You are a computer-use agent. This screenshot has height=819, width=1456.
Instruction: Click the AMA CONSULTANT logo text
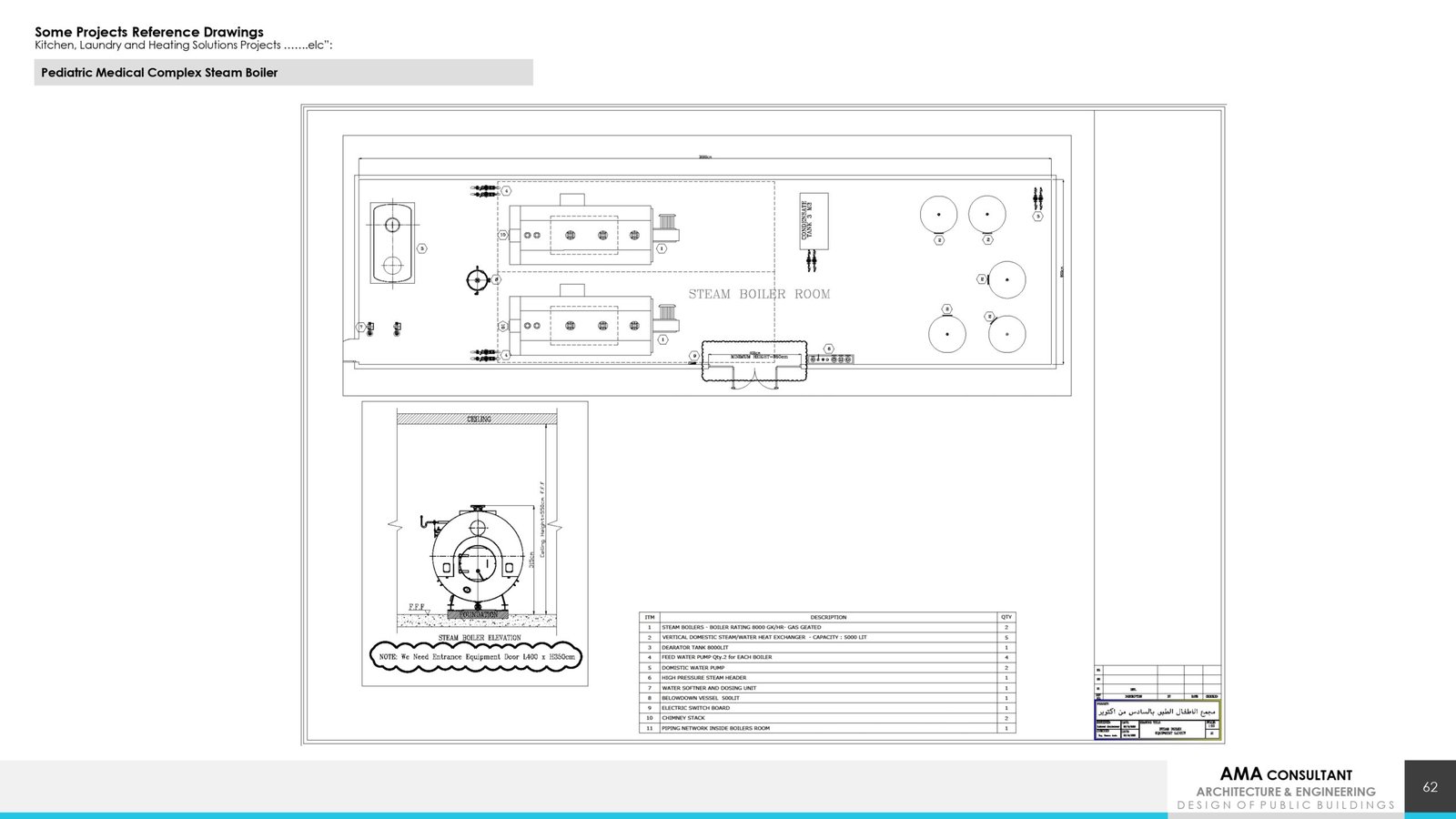tap(1286, 774)
